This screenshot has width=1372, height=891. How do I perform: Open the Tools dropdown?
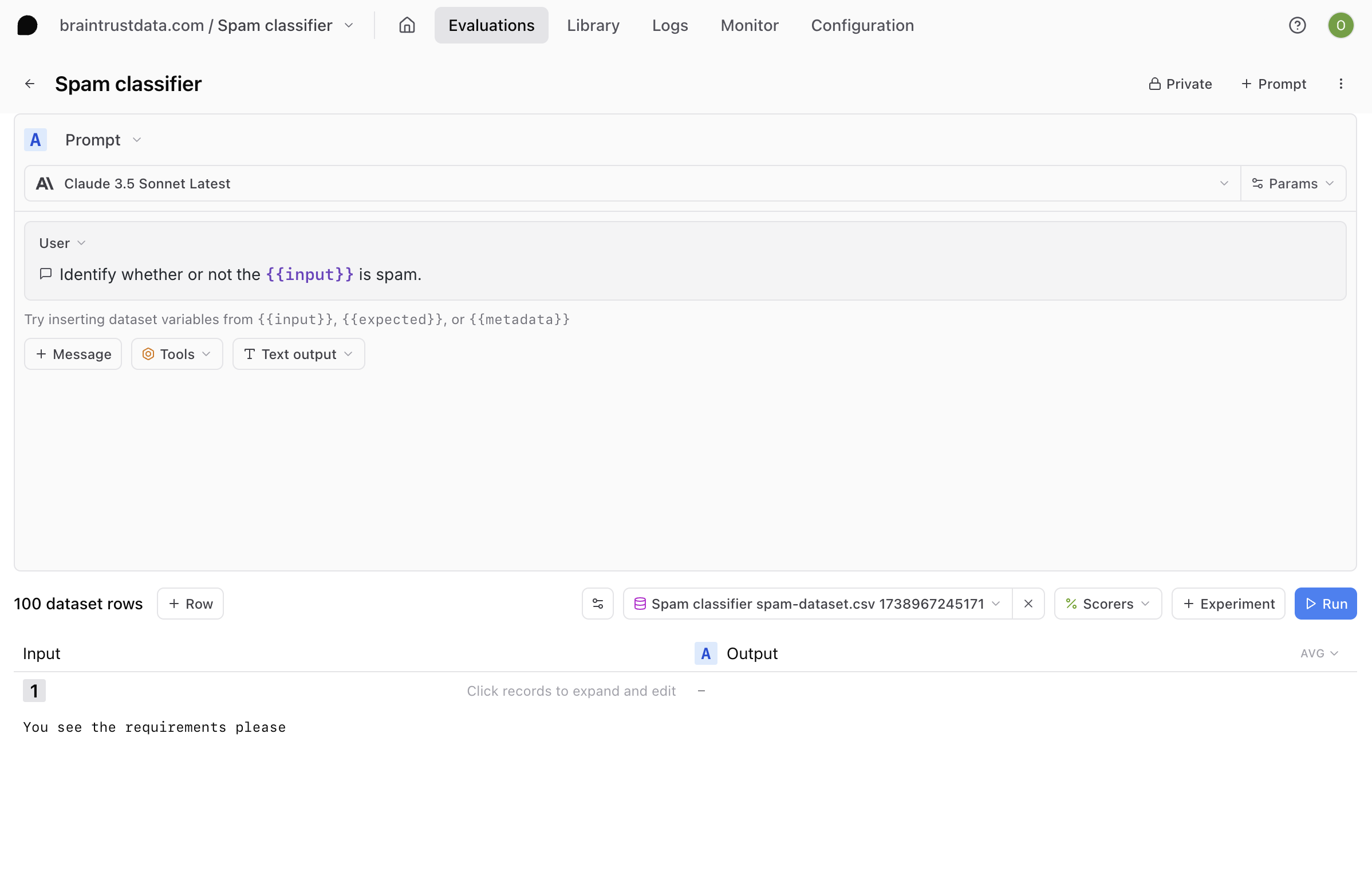pos(176,354)
